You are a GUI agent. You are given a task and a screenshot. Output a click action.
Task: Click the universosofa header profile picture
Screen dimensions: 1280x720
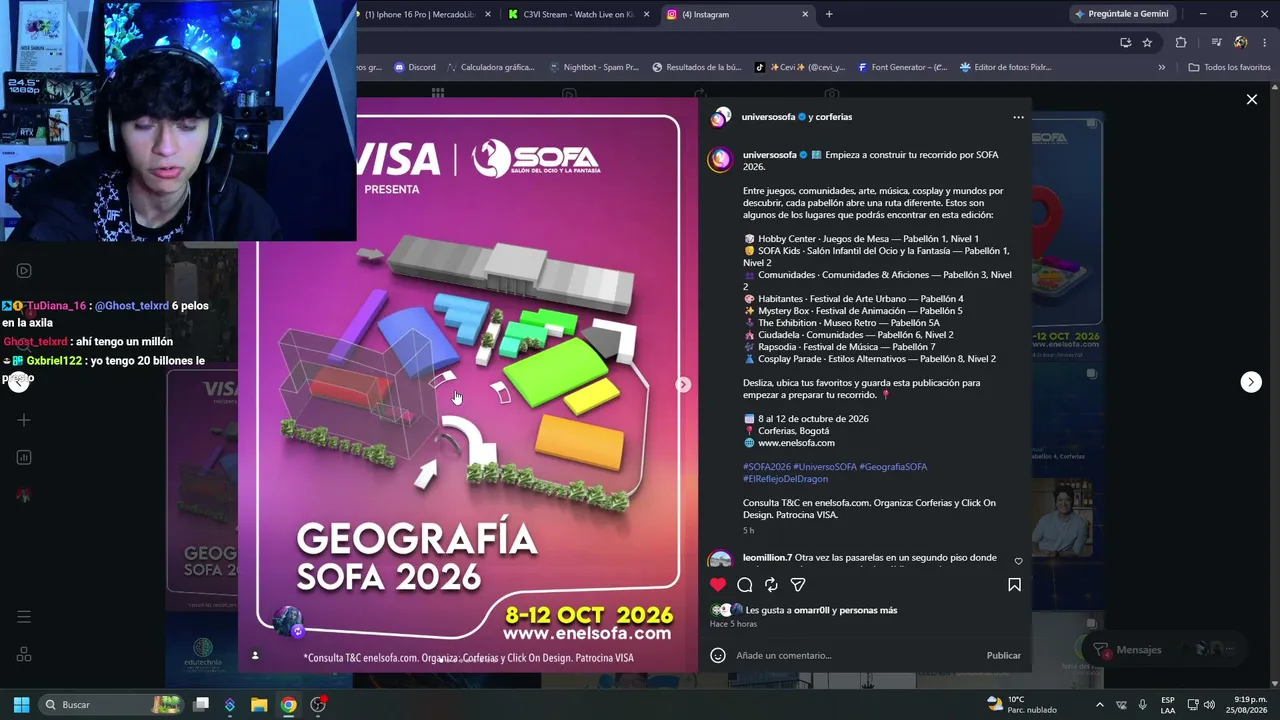(x=720, y=117)
